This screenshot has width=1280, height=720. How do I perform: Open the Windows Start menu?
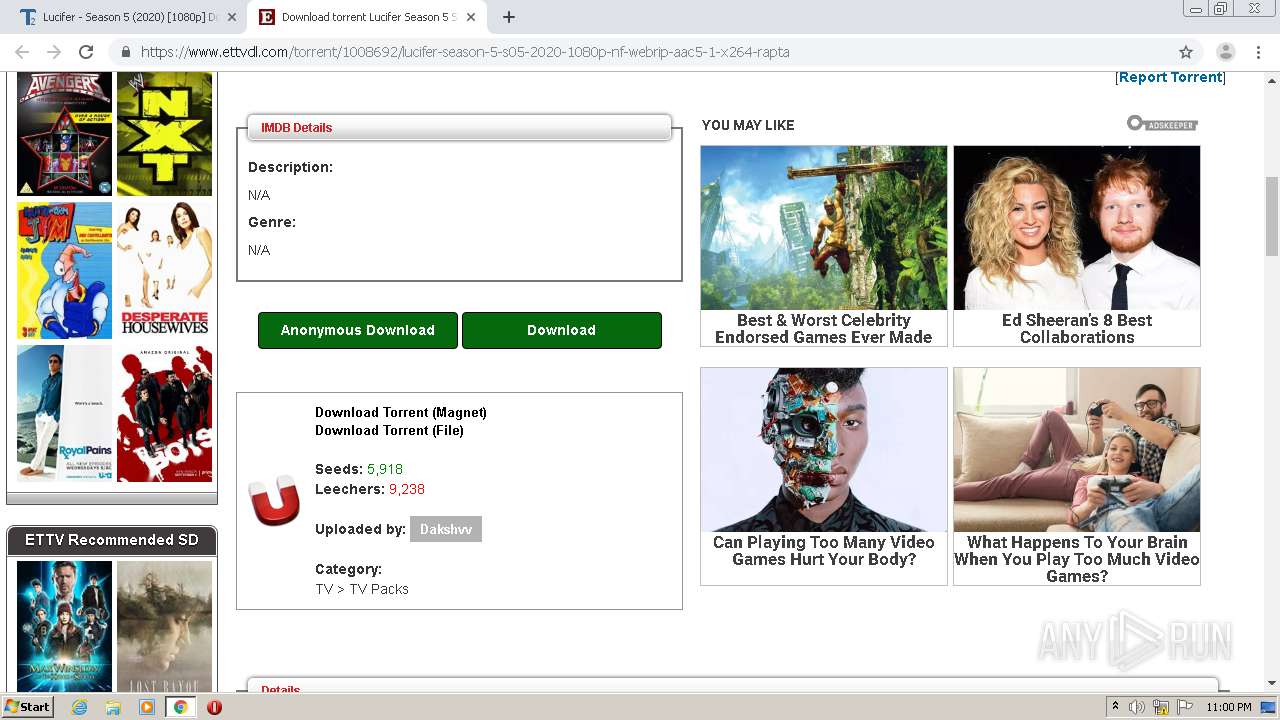tap(27, 707)
